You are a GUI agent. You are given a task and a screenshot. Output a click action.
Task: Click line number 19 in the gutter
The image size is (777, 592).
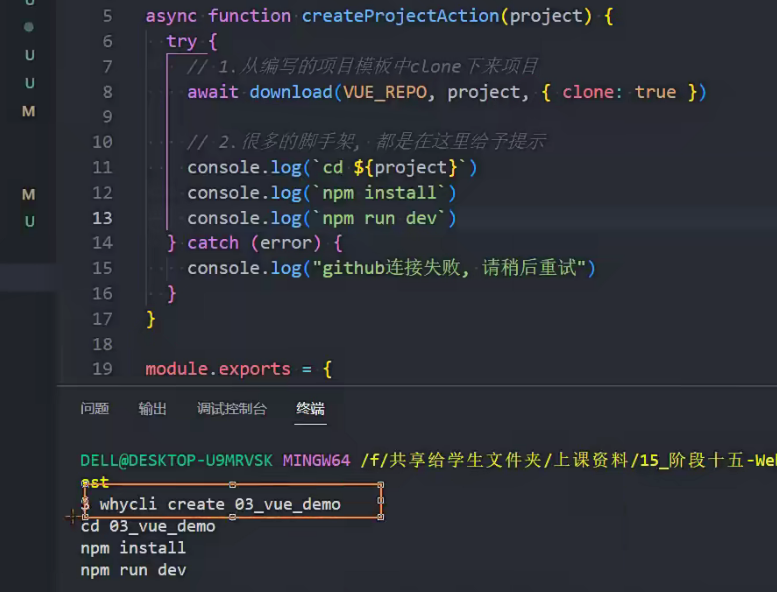click(102, 369)
